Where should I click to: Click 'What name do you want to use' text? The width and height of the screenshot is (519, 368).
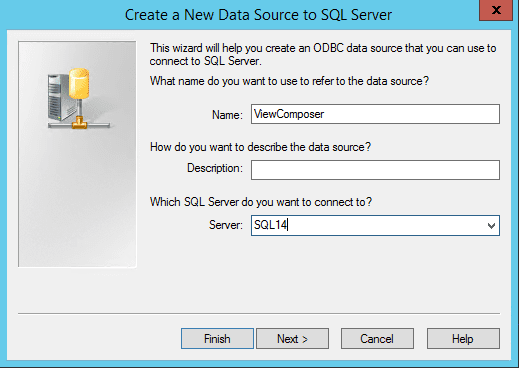coord(289,81)
